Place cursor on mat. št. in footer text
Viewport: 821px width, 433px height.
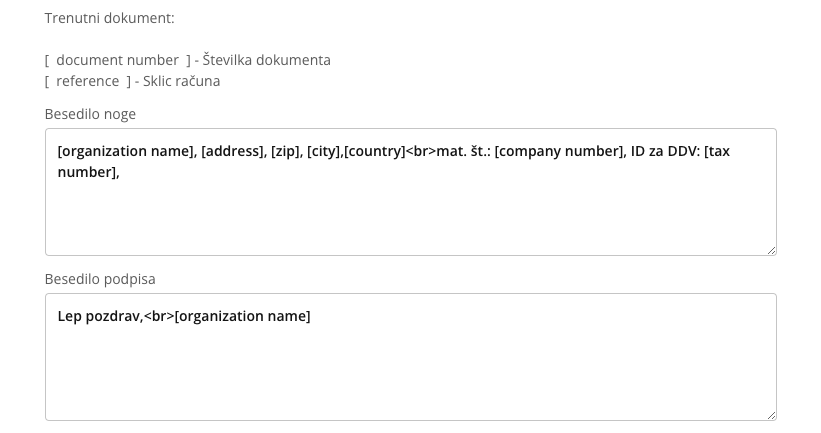463,151
